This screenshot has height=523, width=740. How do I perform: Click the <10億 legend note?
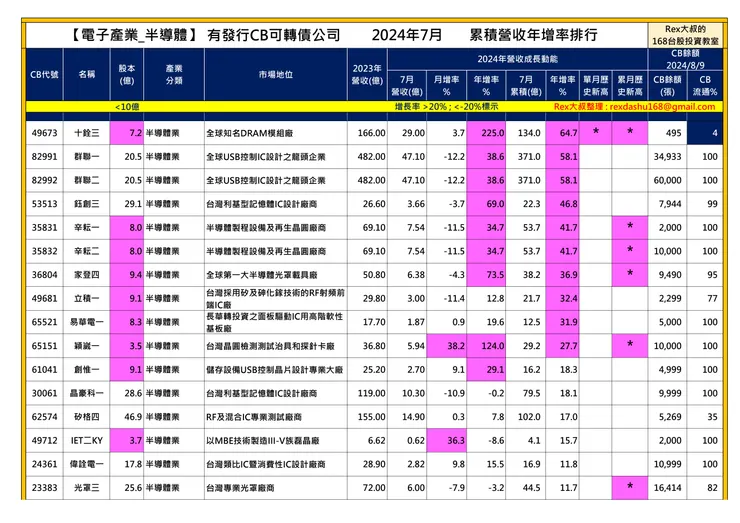[127, 107]
